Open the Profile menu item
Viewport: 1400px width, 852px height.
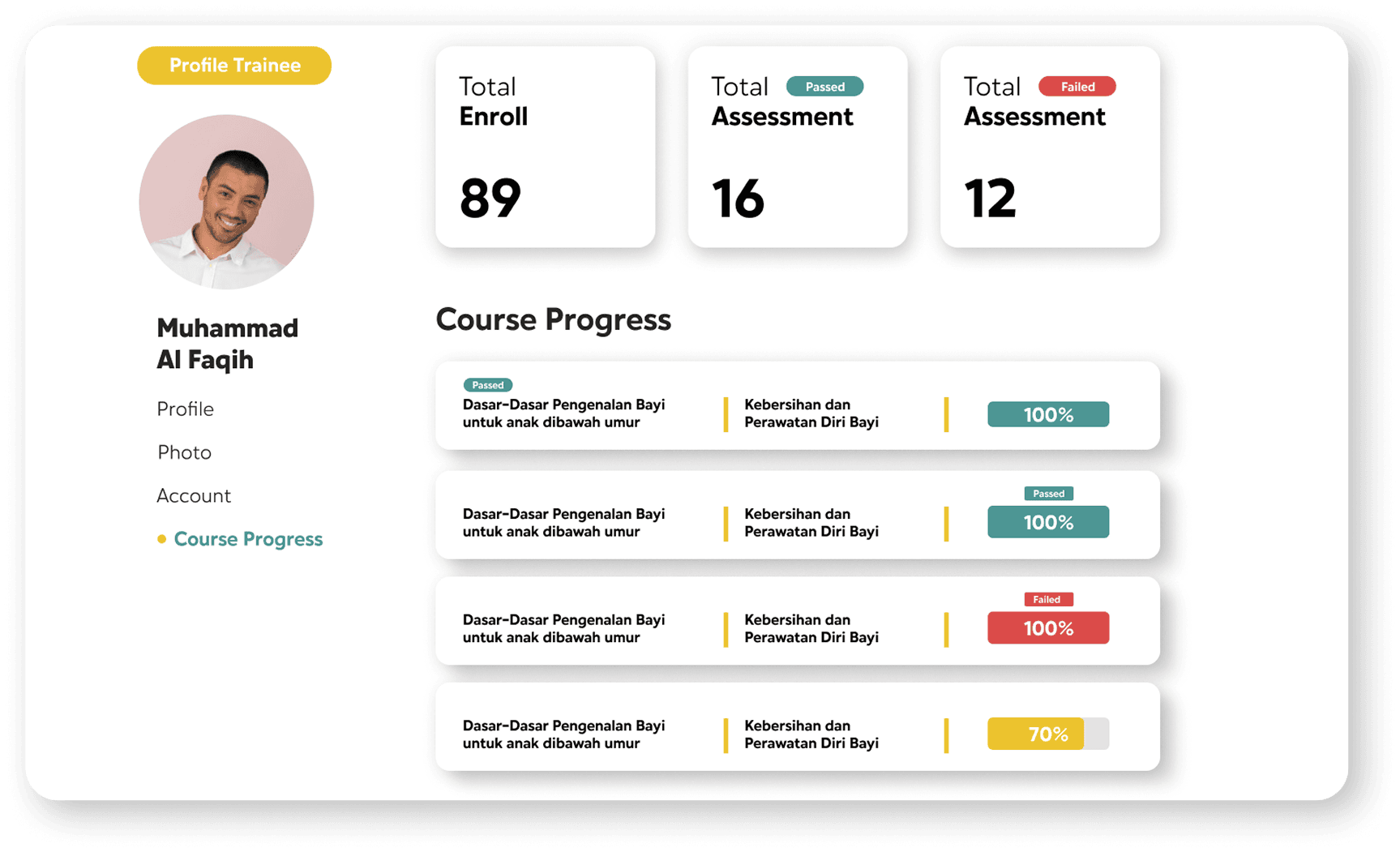pos(185,409)
